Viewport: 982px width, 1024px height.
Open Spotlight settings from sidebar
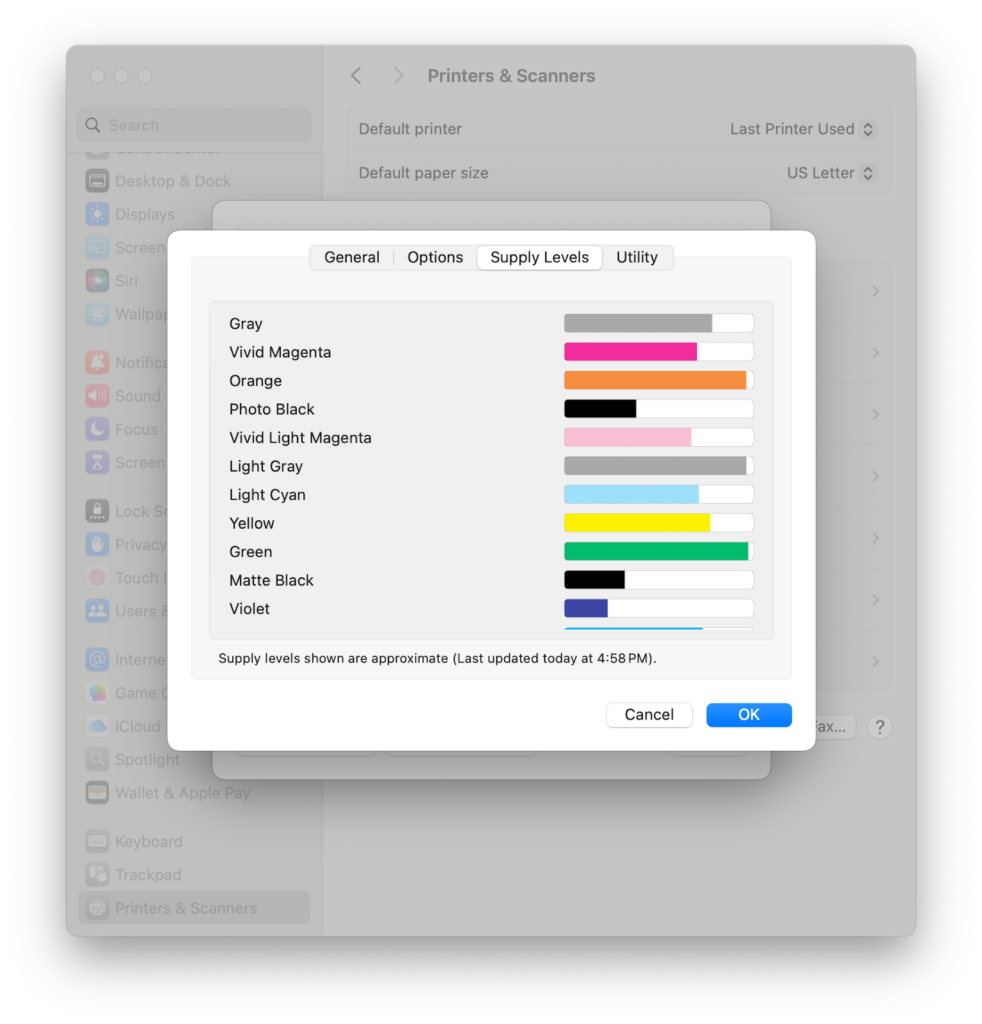[96, 759]
